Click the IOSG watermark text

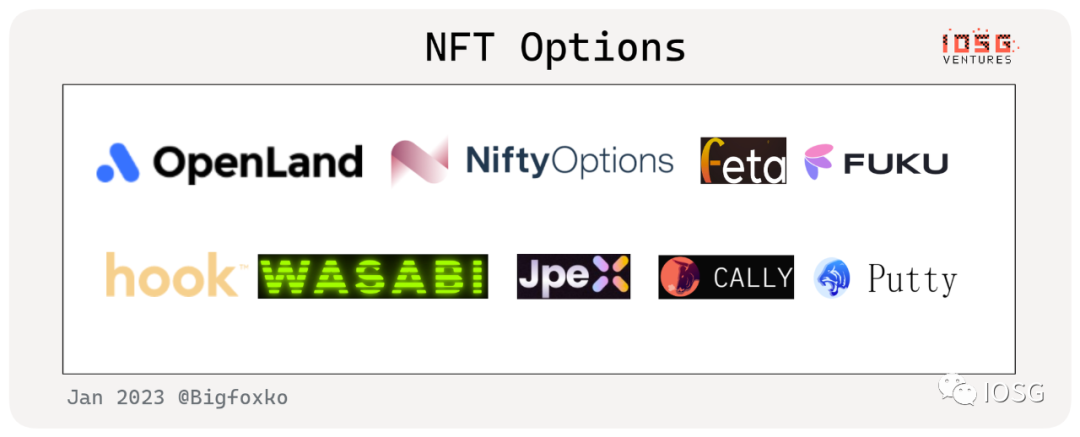pos(1014,393)
